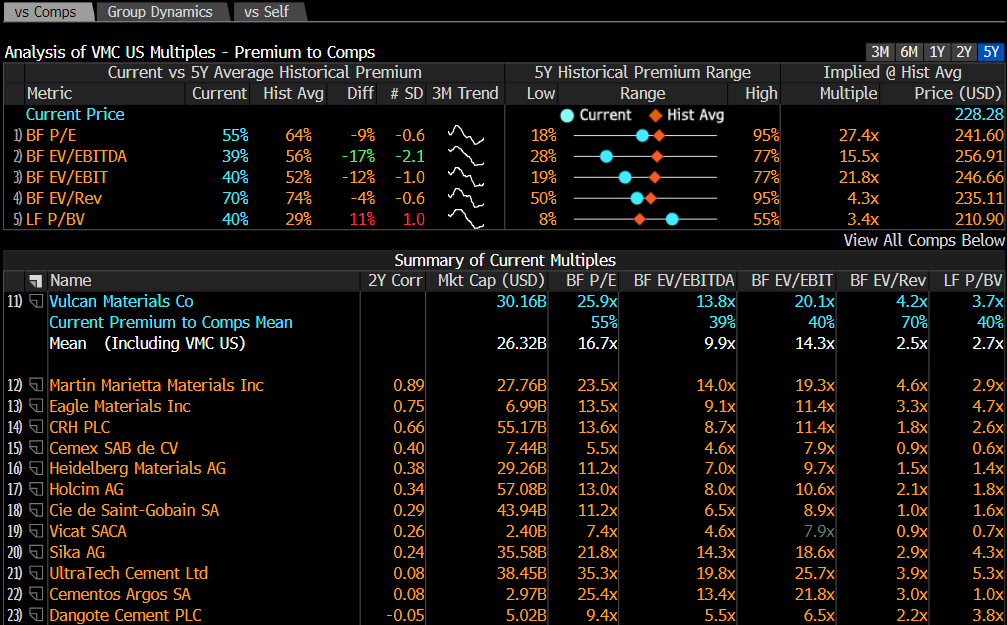This screenshot has height=625, width=1007.
Task: Click the drag icon next to Martin Marietta Materials
Action: [x=35, y=385]
